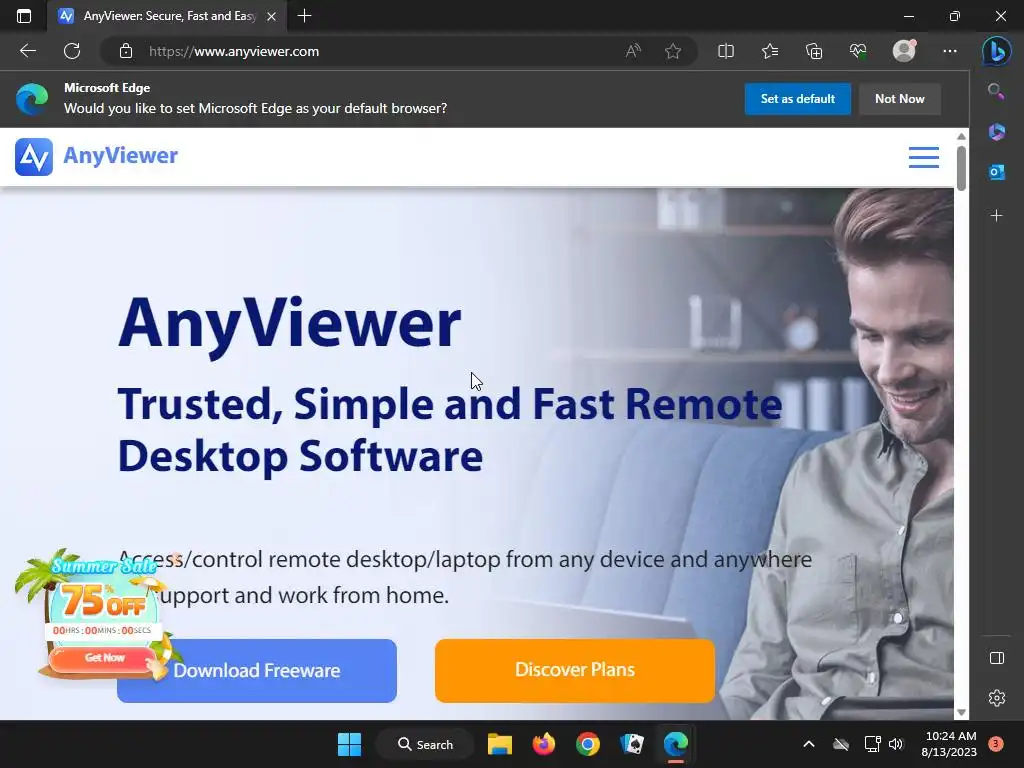Open Outlook in the sidebar
The width and height of the screenshot is (1024, 768).
point(997,172)
